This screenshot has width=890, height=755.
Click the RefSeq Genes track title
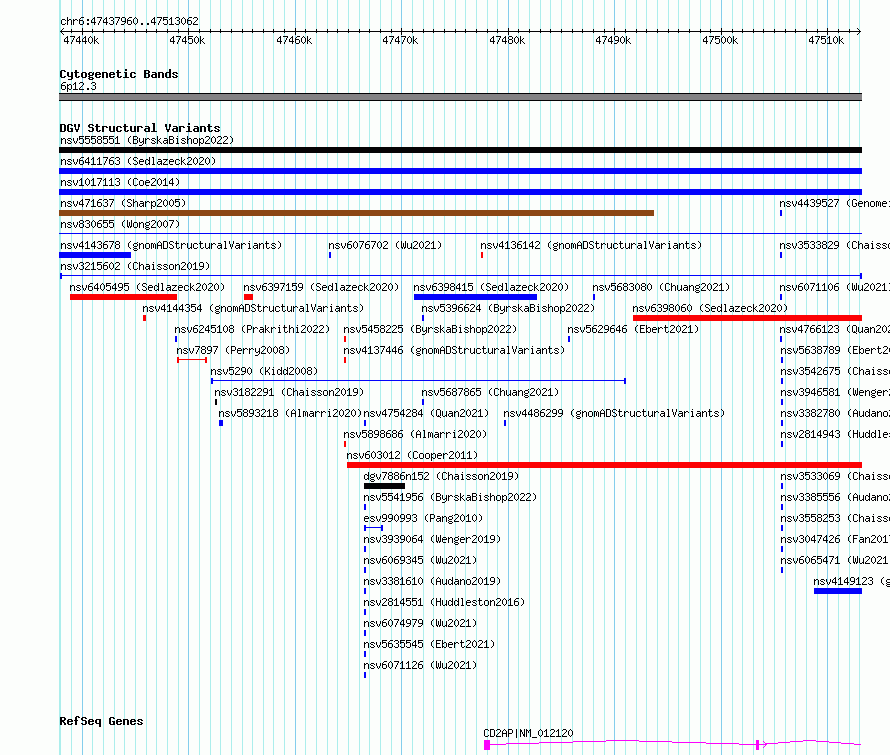(x=101, y=722)
